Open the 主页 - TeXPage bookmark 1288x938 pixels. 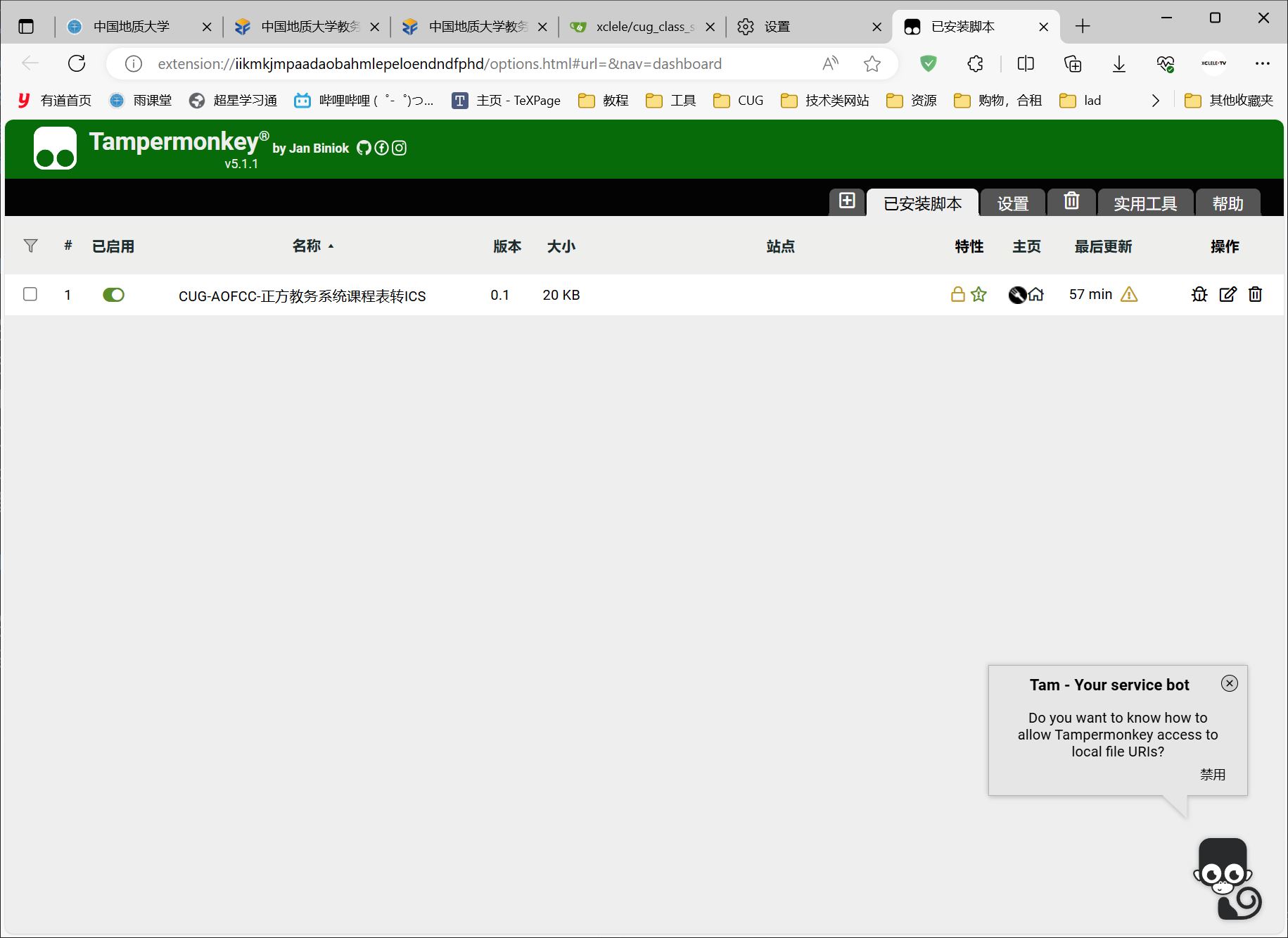(506, 101)
